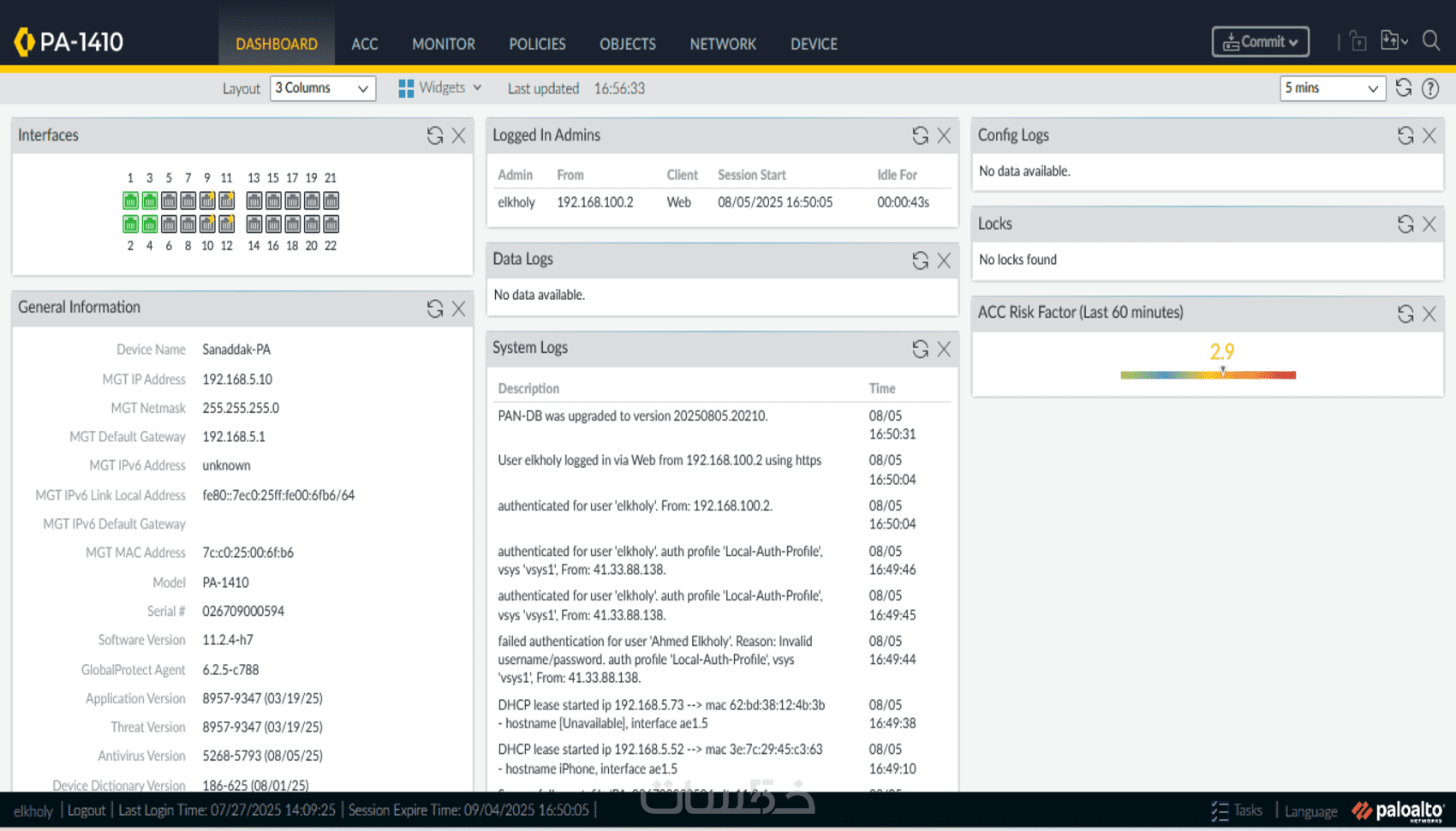This screenshot has width=1456, height=831.
Task: Refresh the Data Logs widget
Action: (920, 260)
